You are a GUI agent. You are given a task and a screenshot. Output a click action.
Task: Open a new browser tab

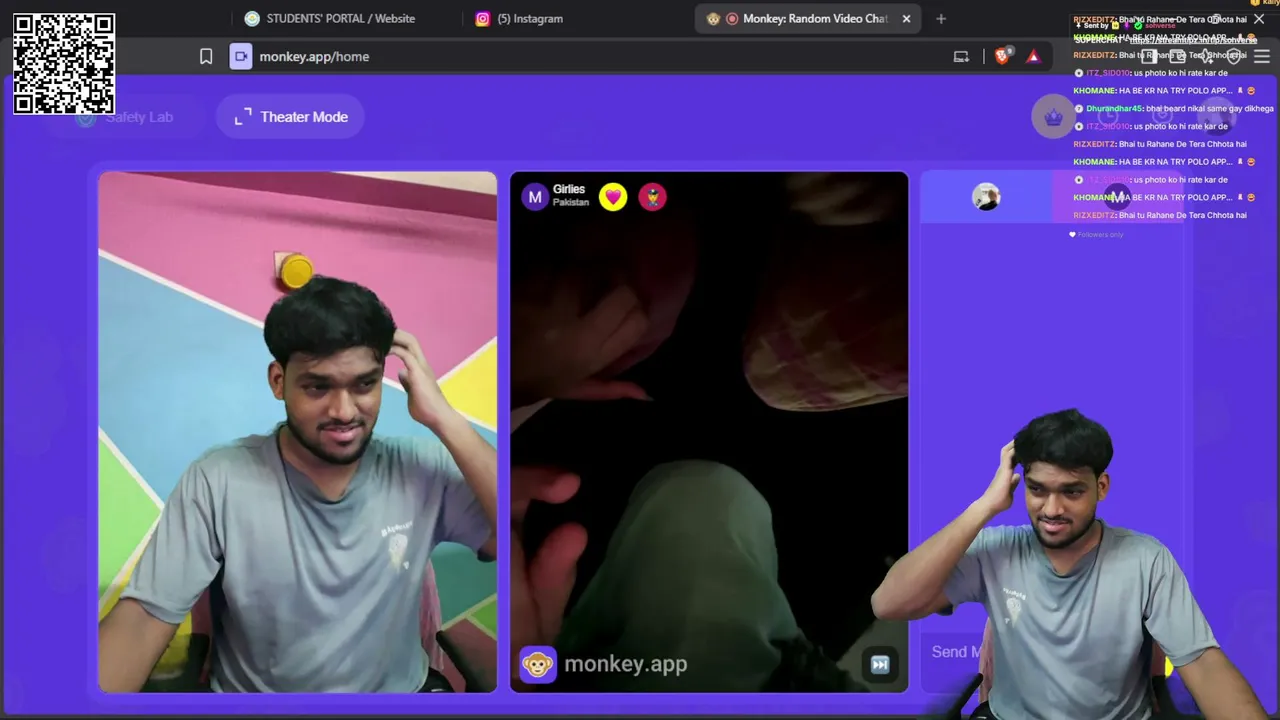coord(940,18)
